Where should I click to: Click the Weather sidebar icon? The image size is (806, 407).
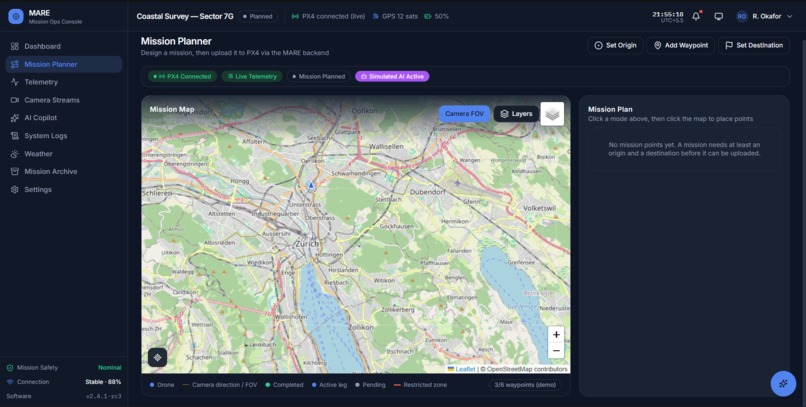click(x=14, y=154)
